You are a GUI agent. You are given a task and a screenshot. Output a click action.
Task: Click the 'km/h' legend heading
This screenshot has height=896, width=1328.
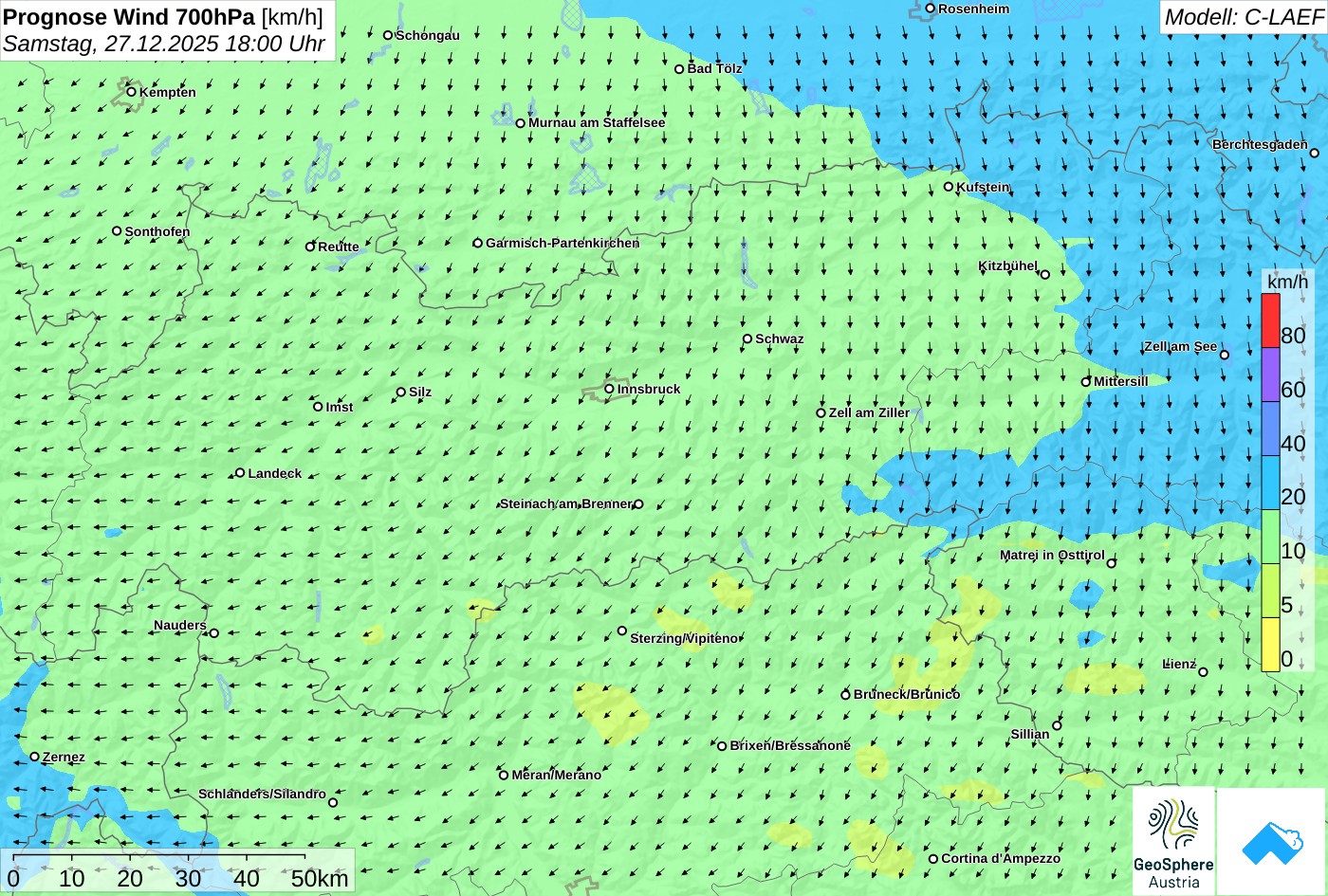click(x=1287, y=282)
